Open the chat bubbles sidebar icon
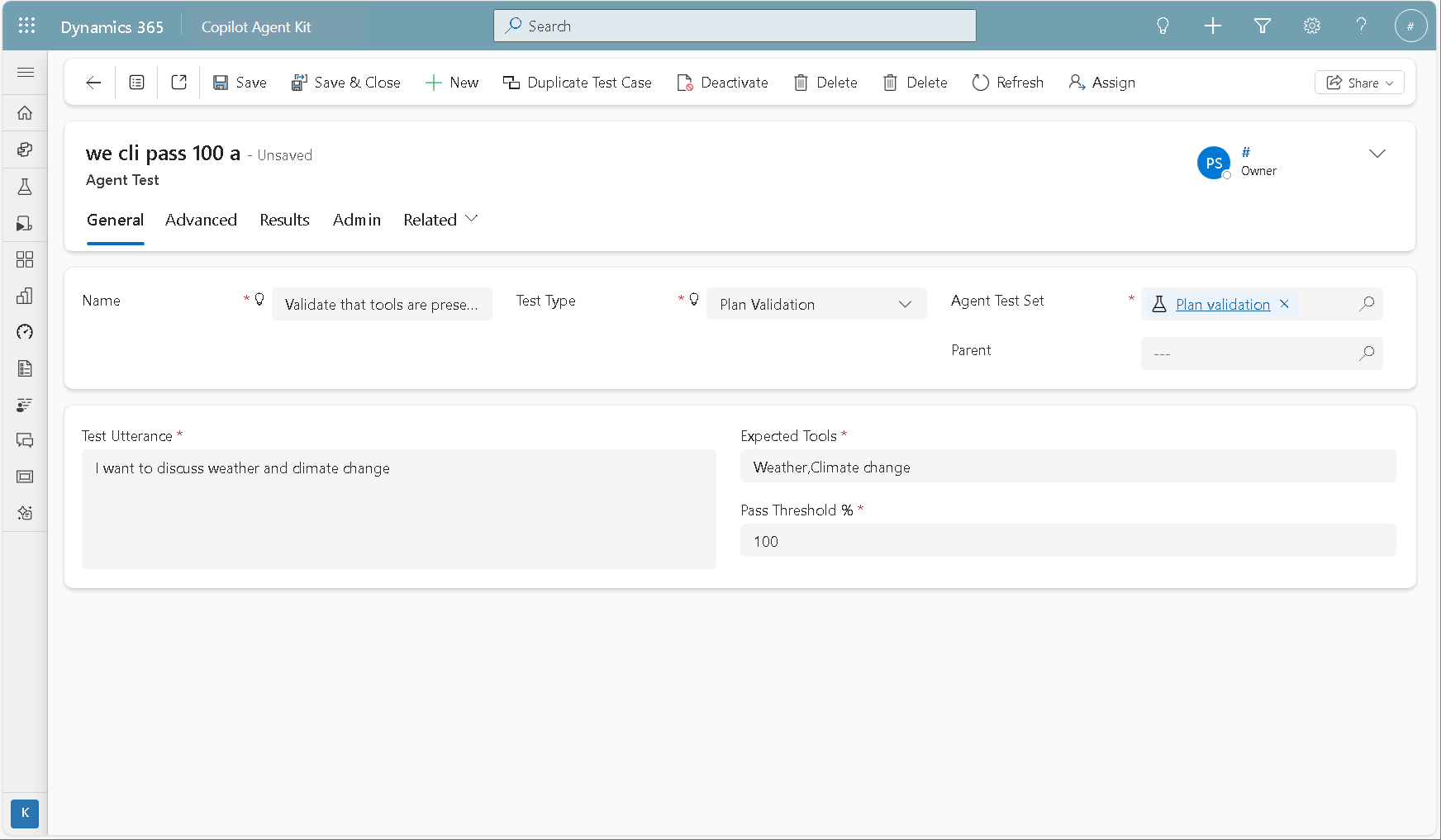This screenshot has width=1441, height=840. [25, 440]
